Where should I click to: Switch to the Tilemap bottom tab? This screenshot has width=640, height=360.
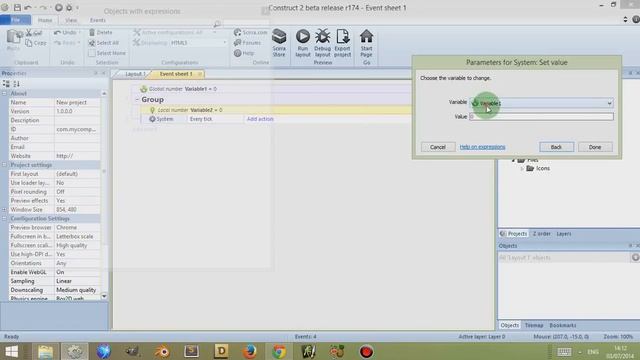(x=534, y=325)
